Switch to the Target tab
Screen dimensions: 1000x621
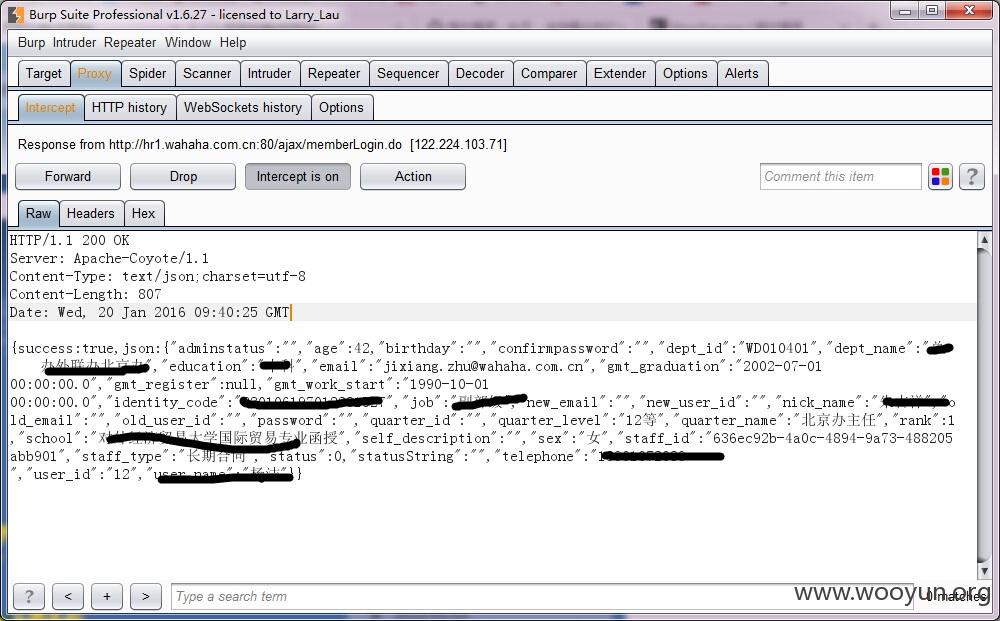tap(43, 73)
